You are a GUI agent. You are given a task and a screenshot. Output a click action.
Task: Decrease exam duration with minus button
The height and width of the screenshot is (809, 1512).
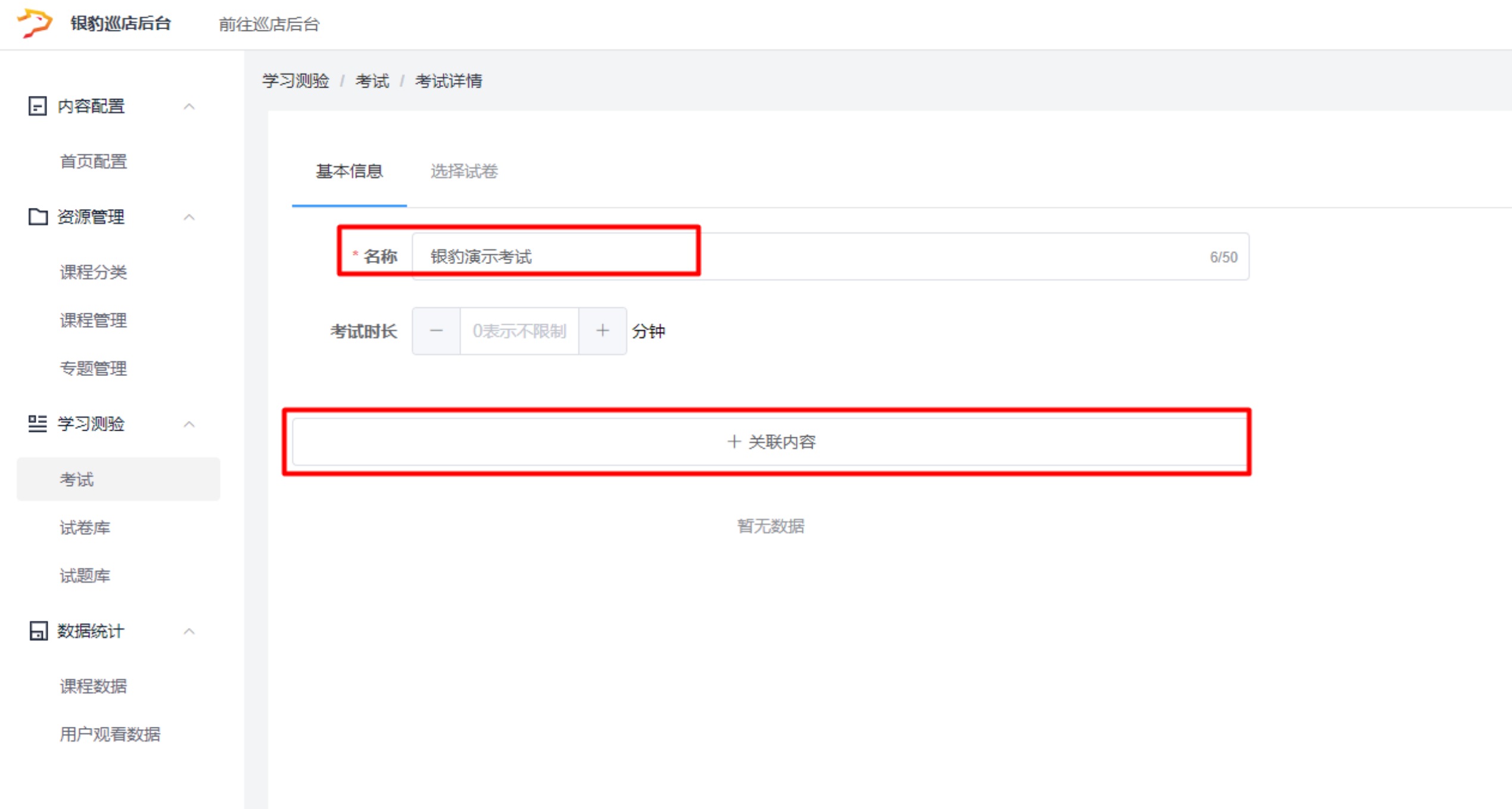point(436,331)
